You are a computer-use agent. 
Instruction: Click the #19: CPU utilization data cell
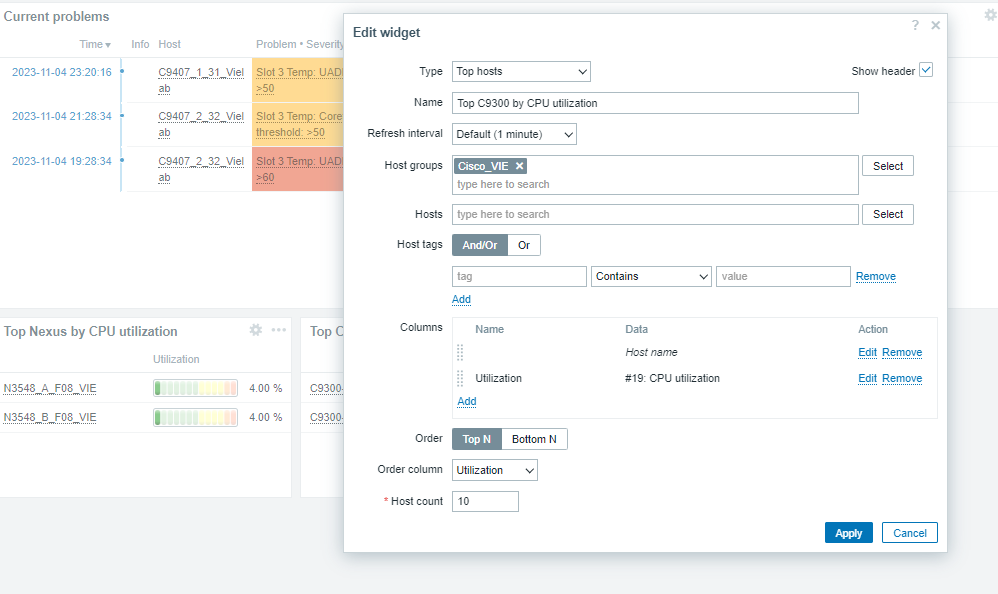pos(672,378)
